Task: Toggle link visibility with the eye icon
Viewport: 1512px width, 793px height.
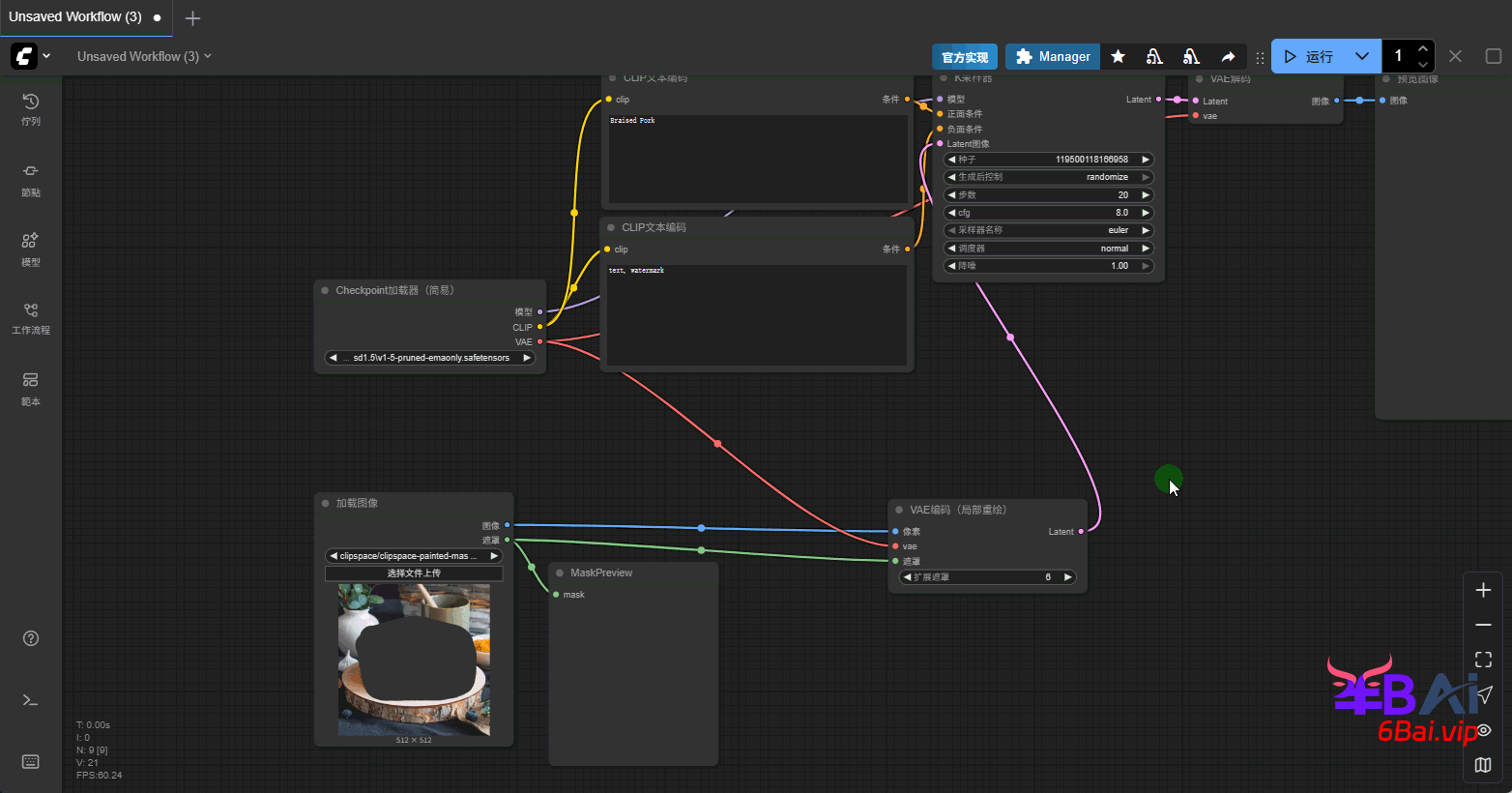Action: coord(1484,730)
